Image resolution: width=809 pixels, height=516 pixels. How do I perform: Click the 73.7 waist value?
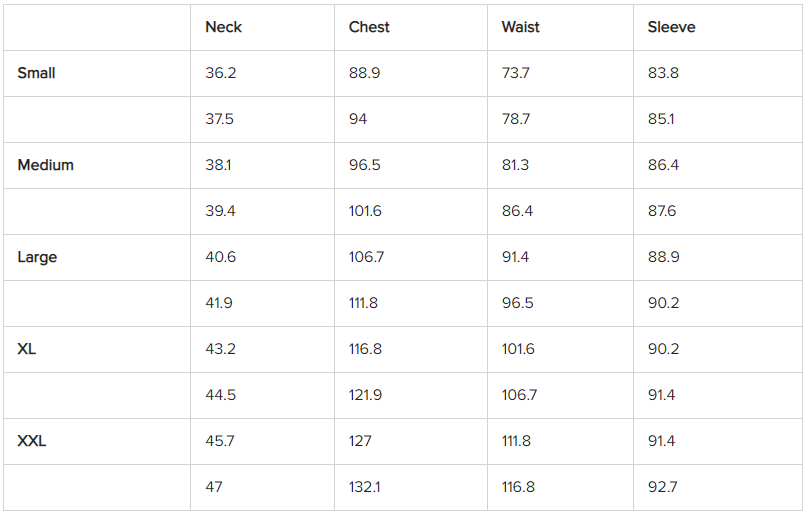tap(516, 73)
